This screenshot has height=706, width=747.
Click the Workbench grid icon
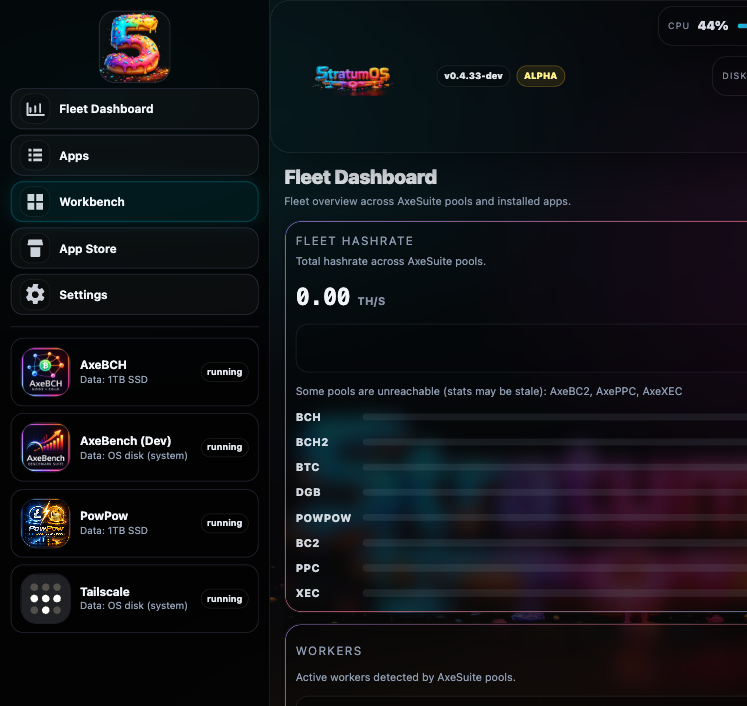tap(35, 202)
